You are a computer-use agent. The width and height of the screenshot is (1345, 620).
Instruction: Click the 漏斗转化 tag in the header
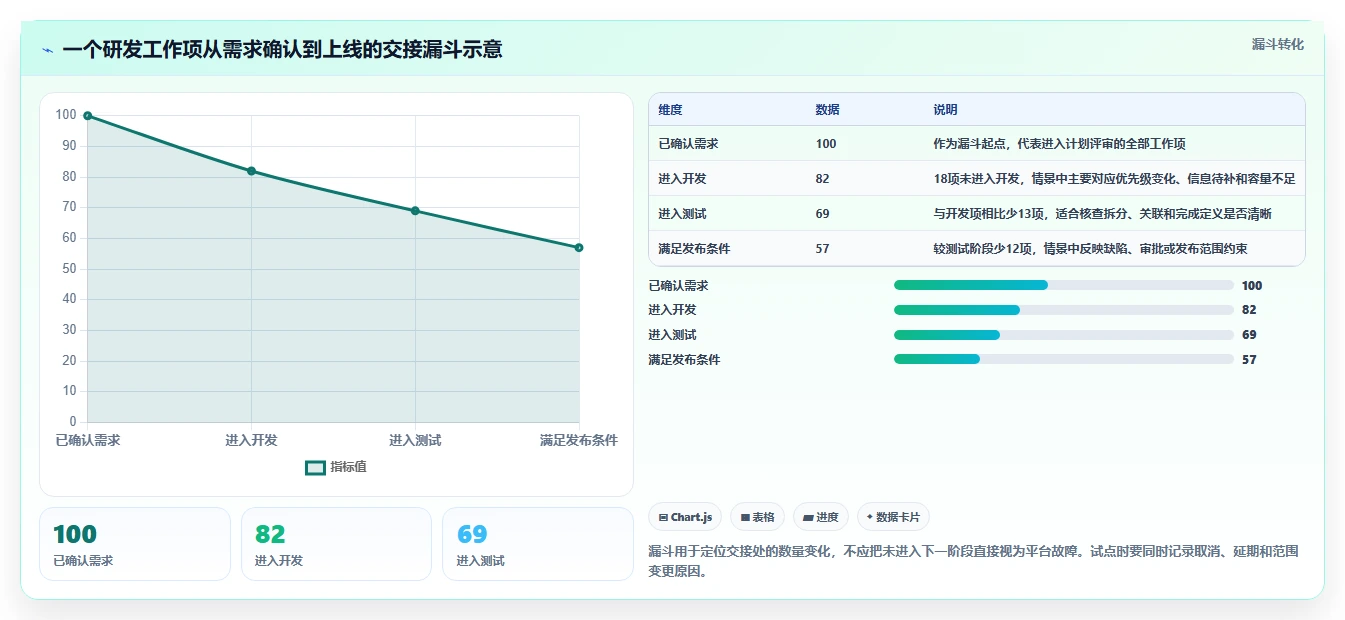coord(1277,44)
